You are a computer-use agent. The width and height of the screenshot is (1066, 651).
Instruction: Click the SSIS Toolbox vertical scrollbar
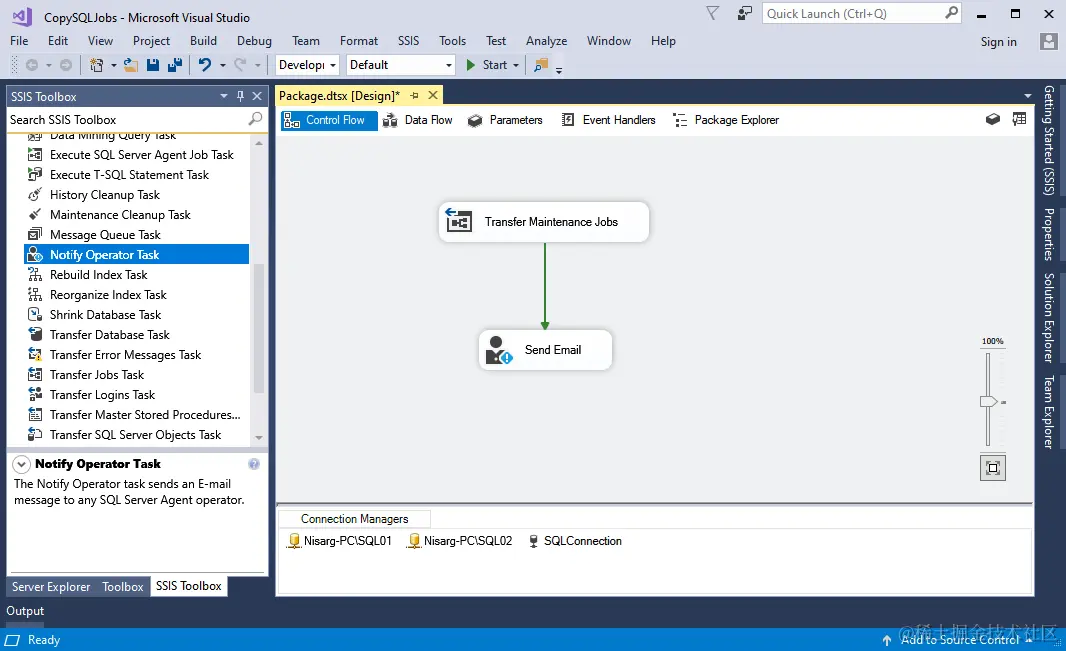click(258, 329)
